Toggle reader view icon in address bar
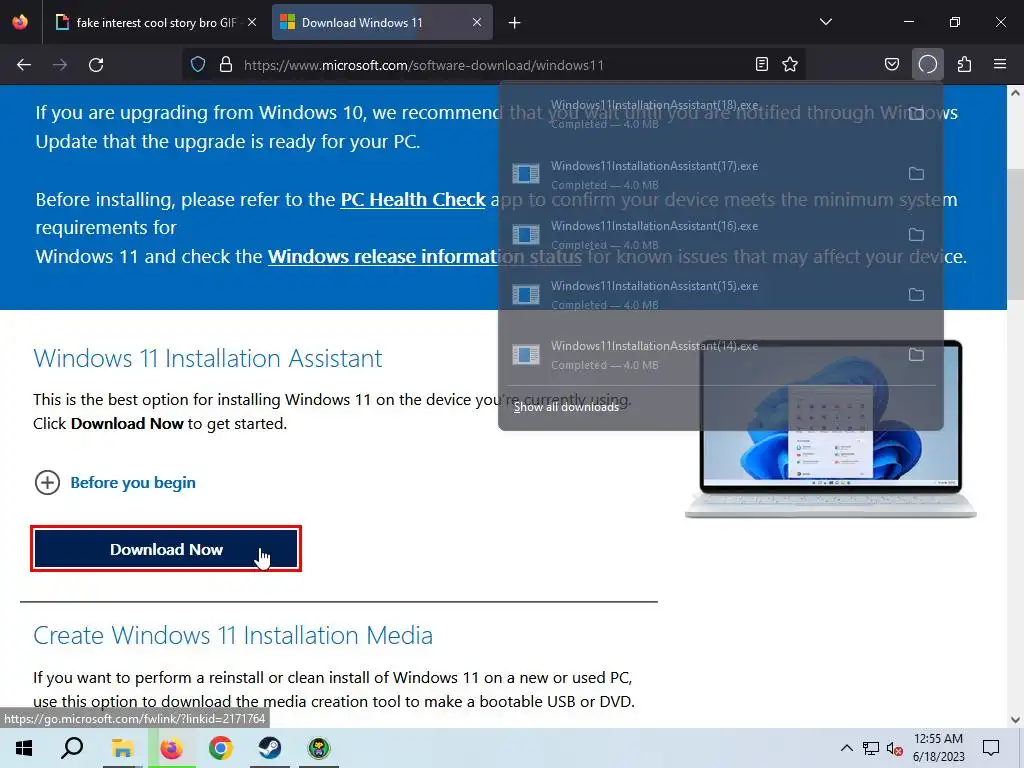The width and height of the screenshot is (1024, 768). [x=761, y=64]
